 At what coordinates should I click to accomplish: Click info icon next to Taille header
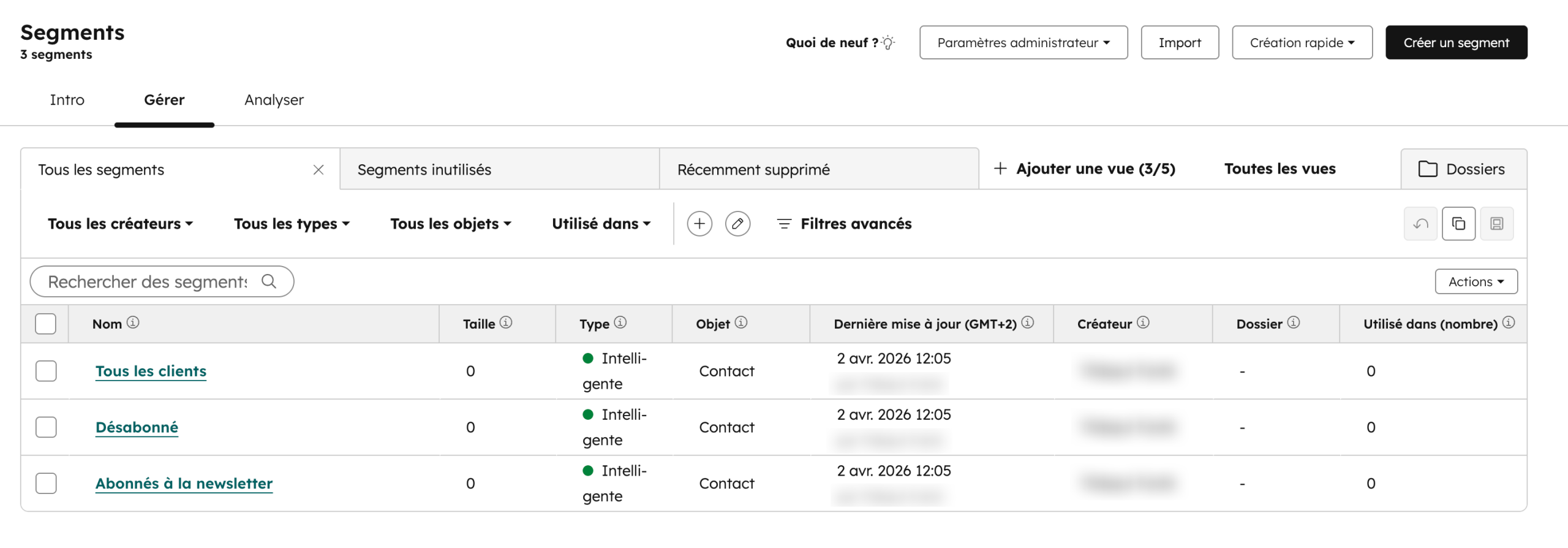[505, 322]
